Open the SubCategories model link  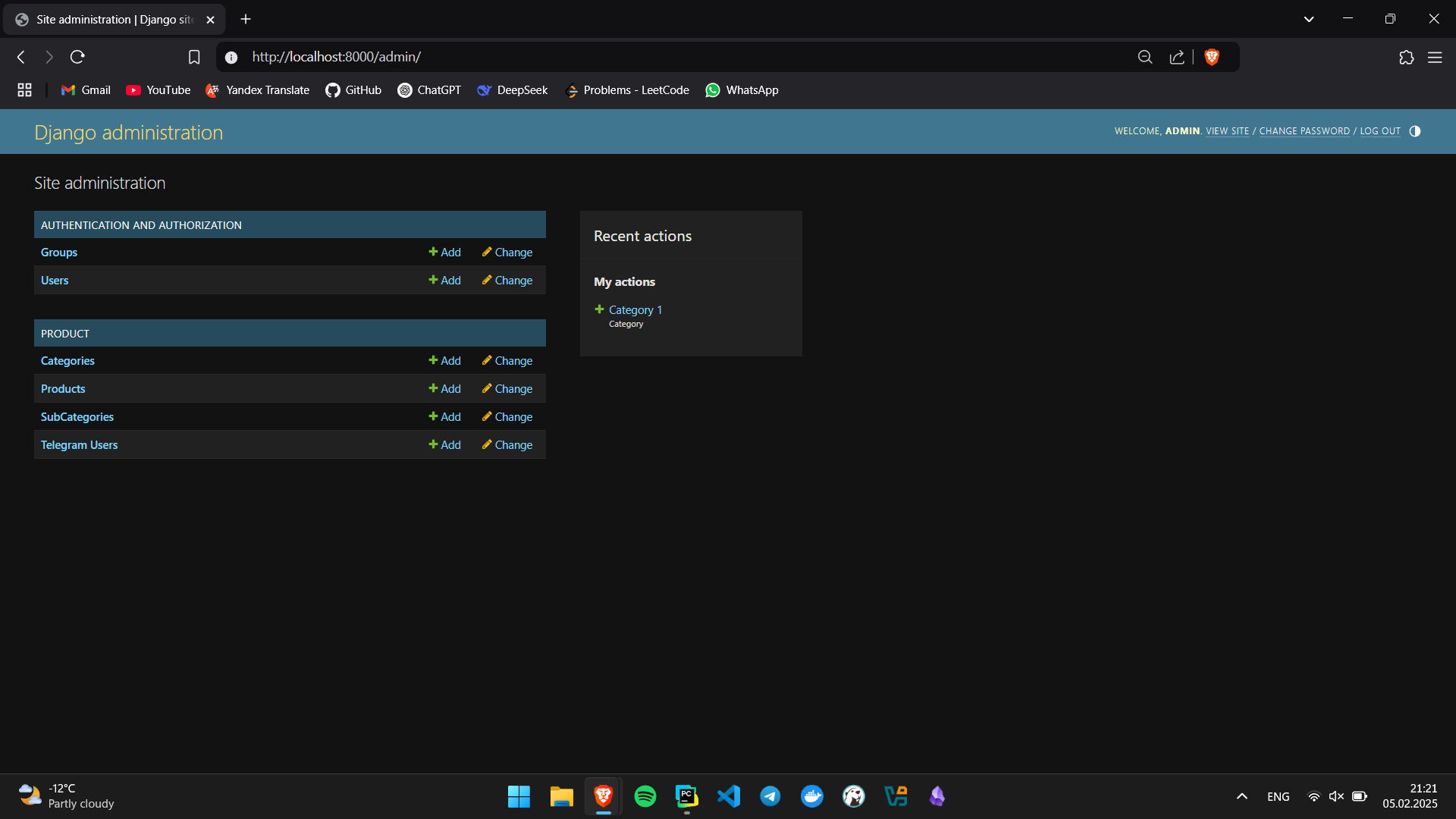point(77,417)
